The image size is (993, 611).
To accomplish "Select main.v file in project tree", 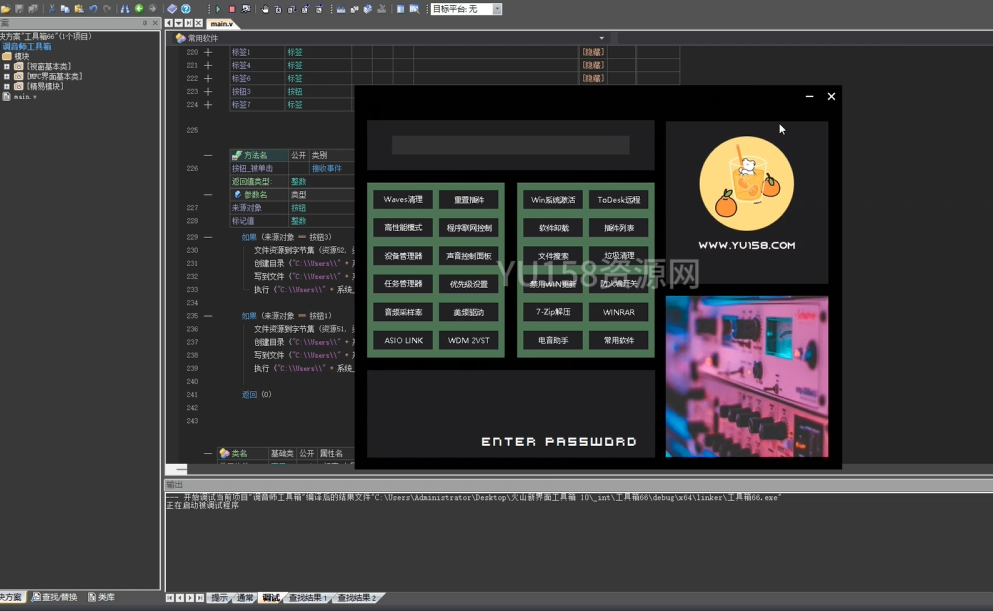I will click(25, 96).
